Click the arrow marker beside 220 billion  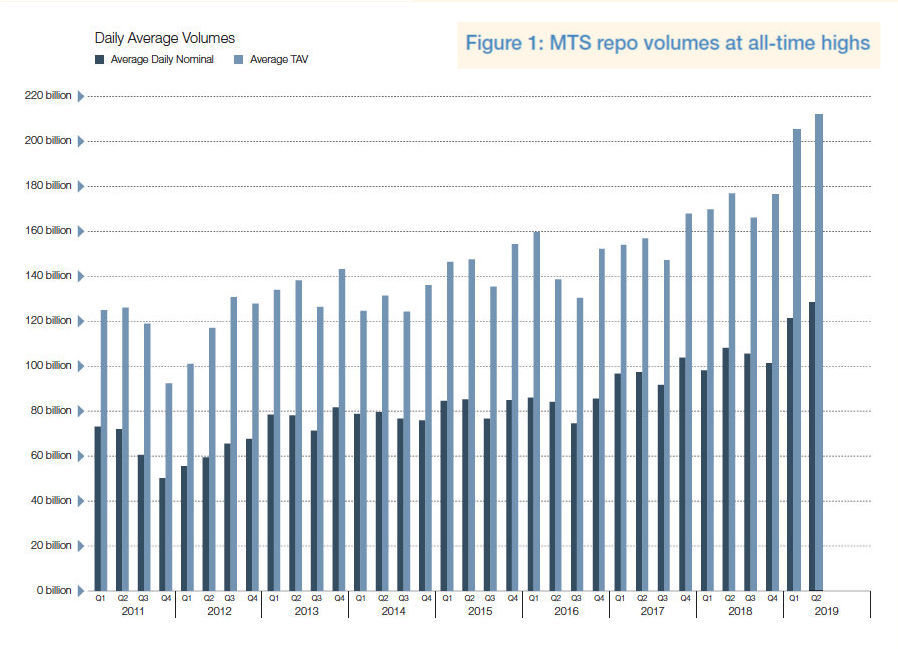(x=81, y=96)
